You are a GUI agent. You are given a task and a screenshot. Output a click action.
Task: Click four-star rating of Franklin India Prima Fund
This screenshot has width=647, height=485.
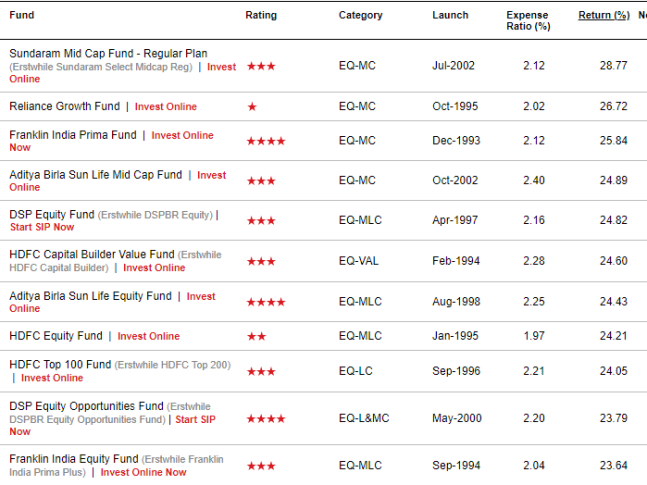tap(266, 141)
